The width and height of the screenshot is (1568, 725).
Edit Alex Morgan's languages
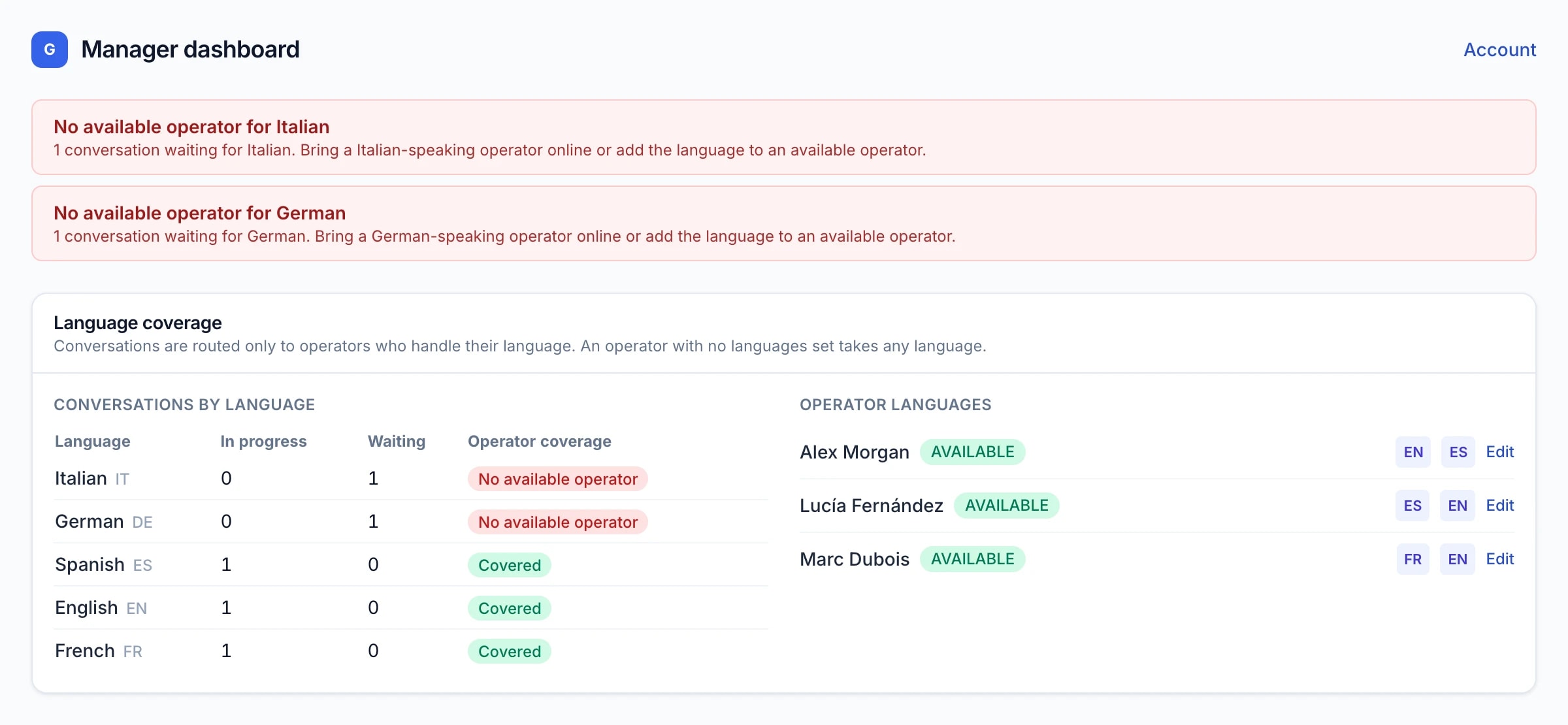(1499, 452)
